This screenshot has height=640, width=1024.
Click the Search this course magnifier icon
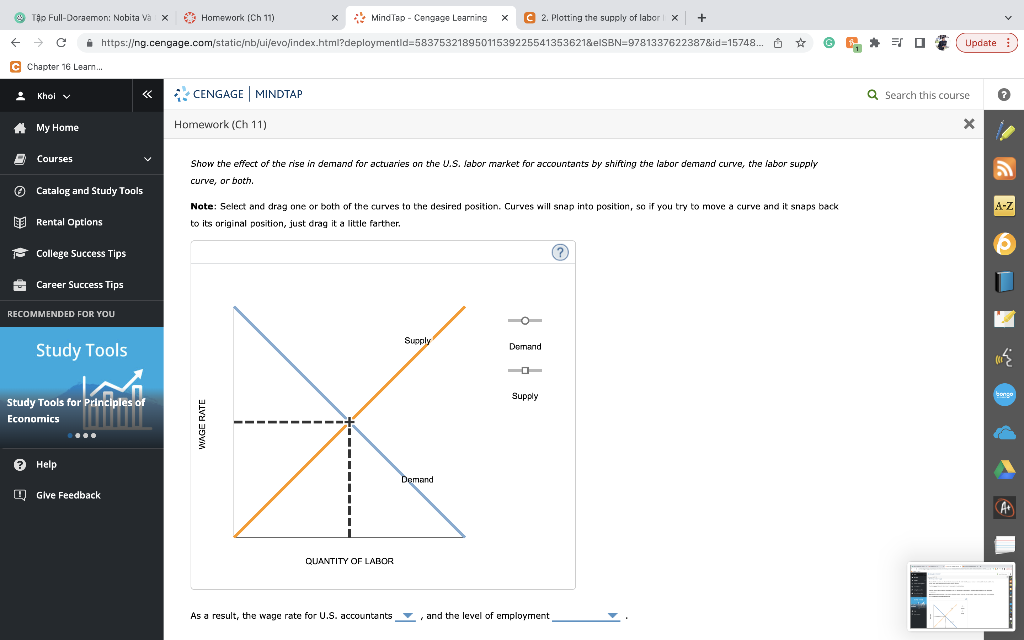tap(873, 94)
